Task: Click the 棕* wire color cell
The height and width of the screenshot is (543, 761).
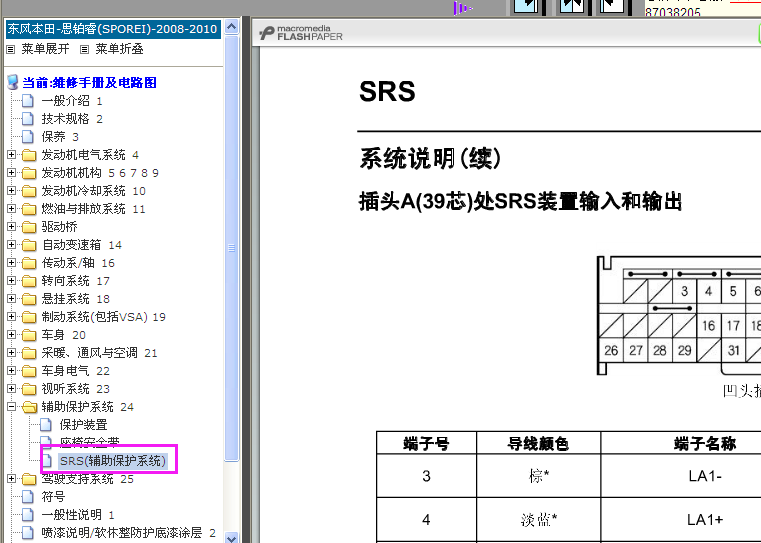Action: pos(538,476)
